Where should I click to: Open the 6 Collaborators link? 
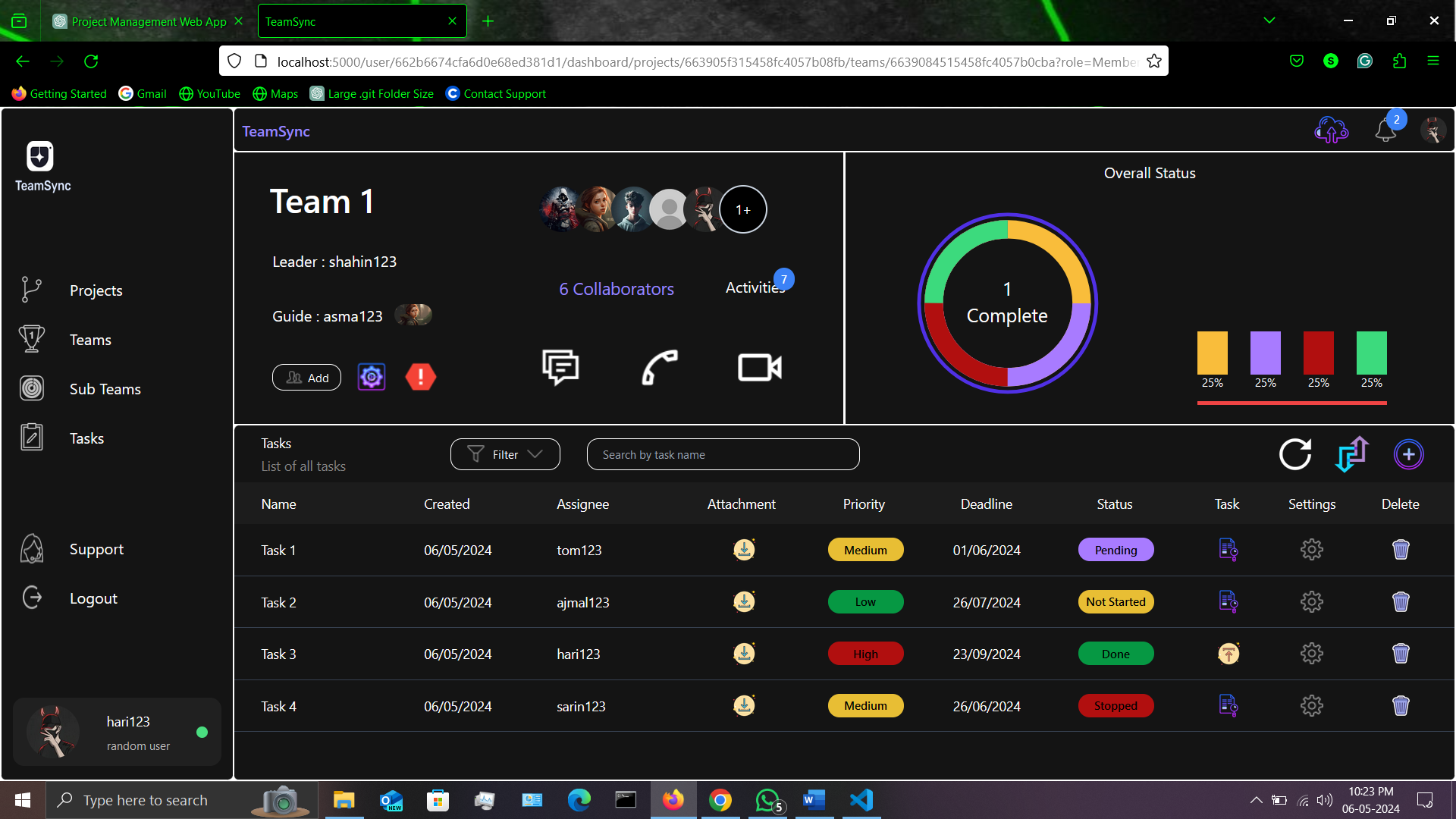[616, 289]
